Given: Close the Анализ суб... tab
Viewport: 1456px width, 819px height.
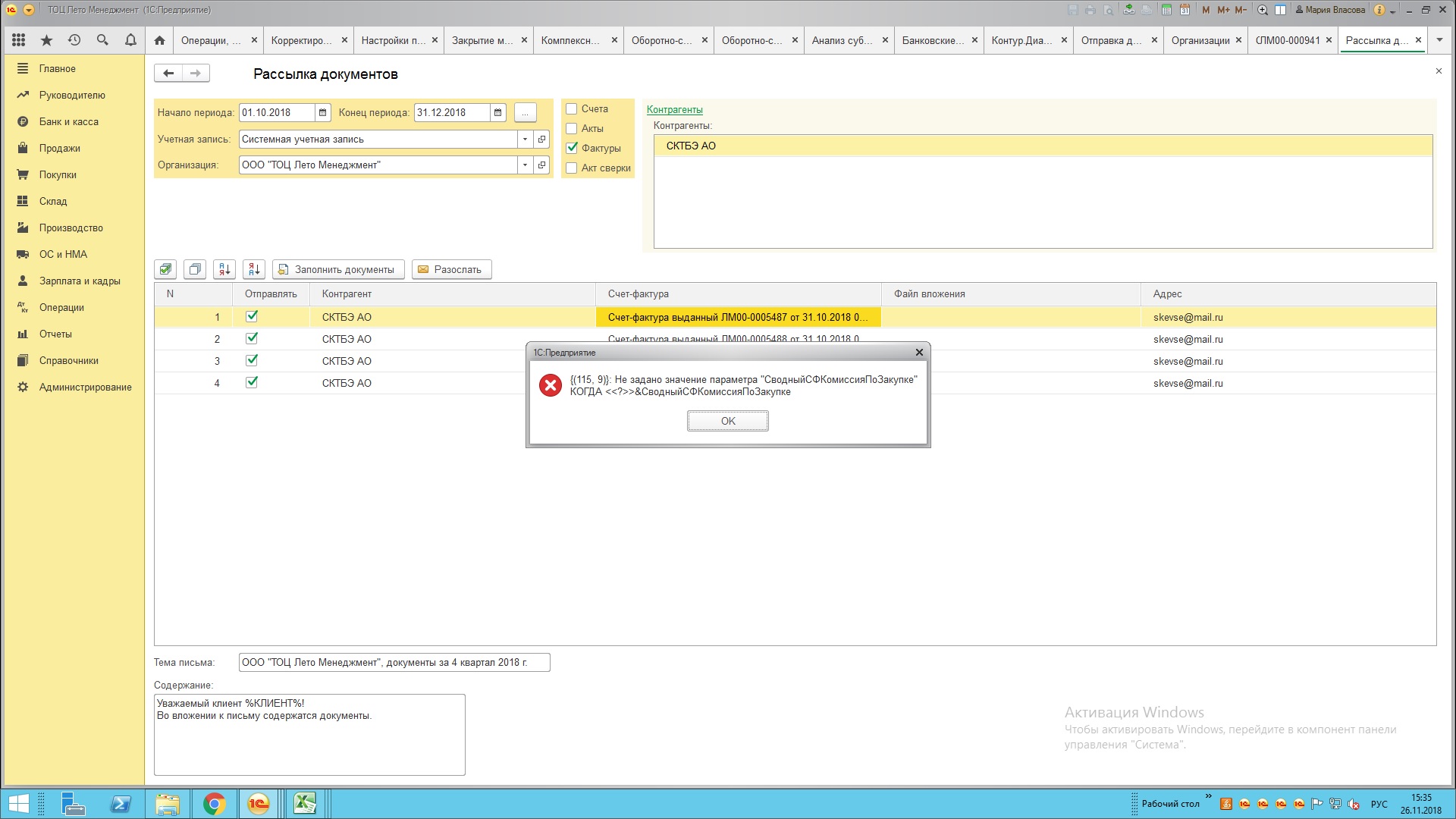Looking at the screenshot, I should pyautogui.click(x=885, y=40).
